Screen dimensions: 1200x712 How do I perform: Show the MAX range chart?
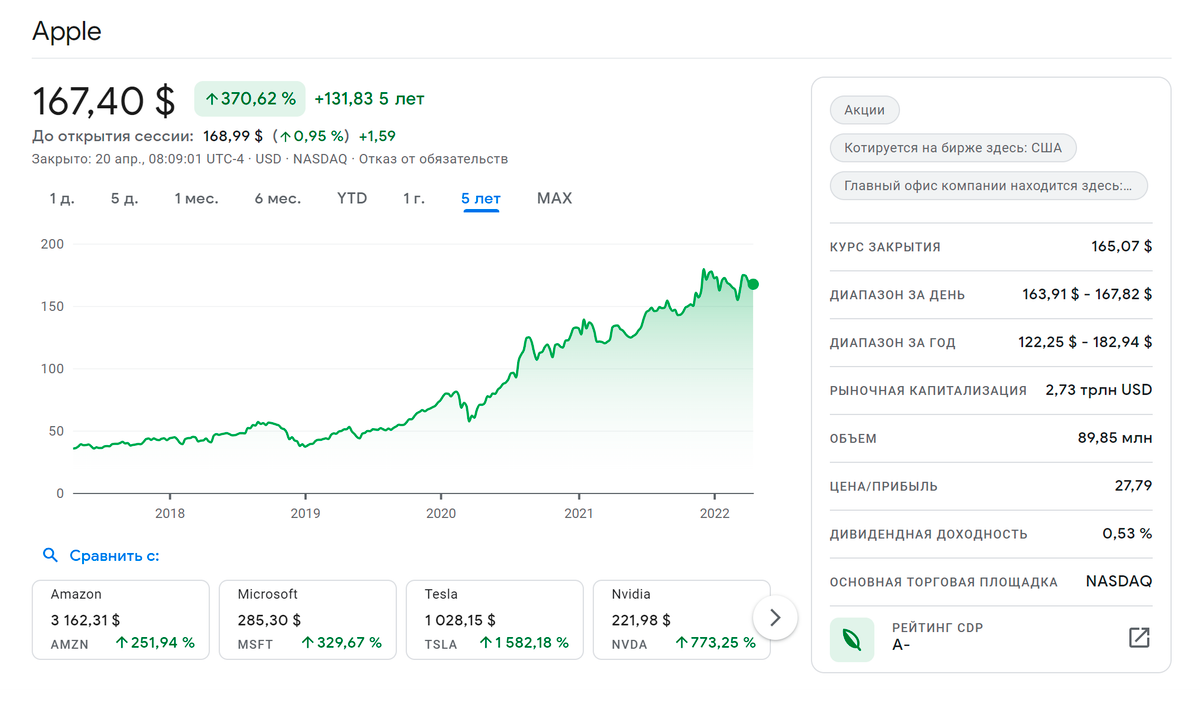(554, 198)
